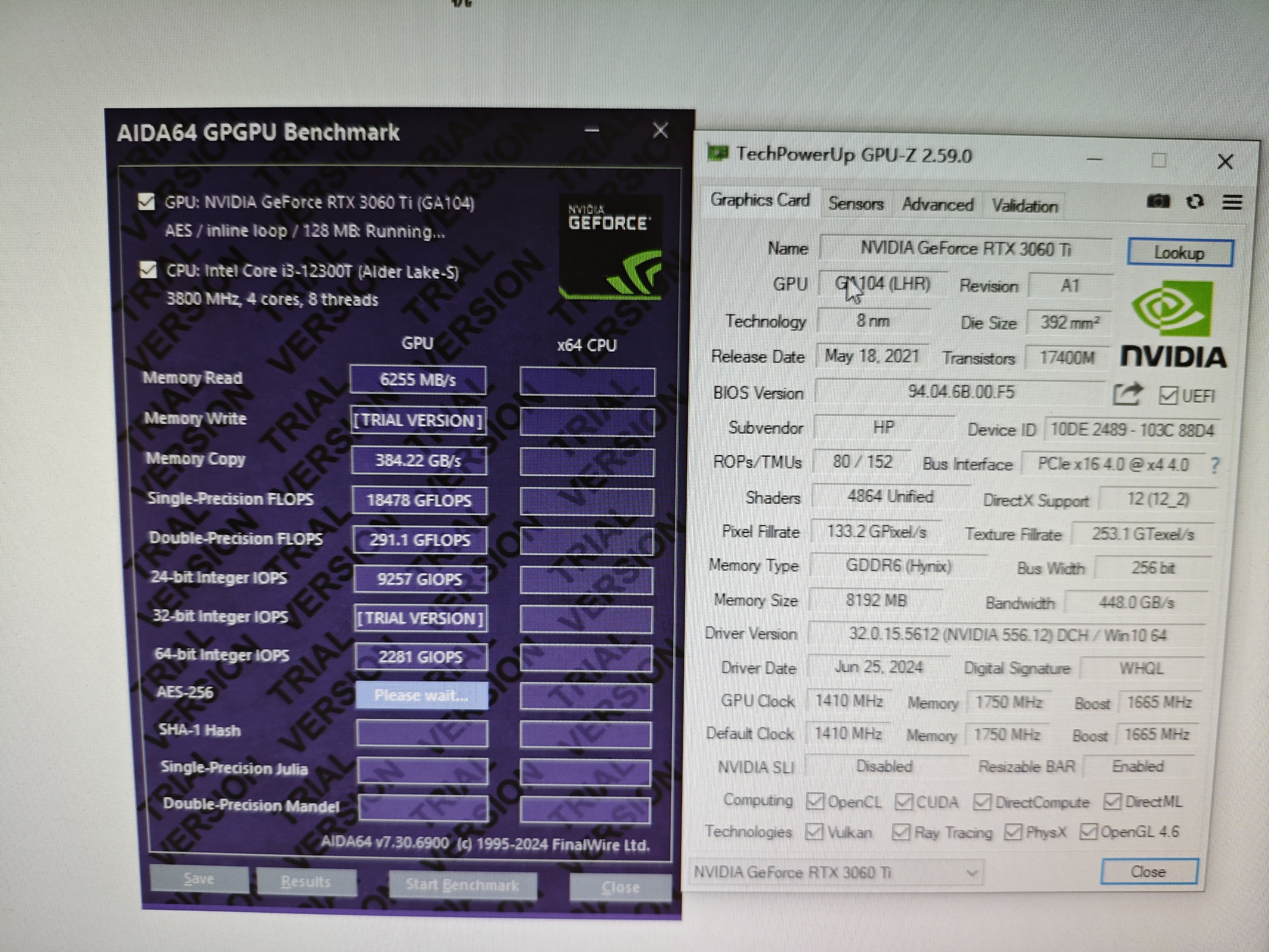Open the Validation tab
This screenshot has width=1269, height=952.
[x=1025, y=206]
